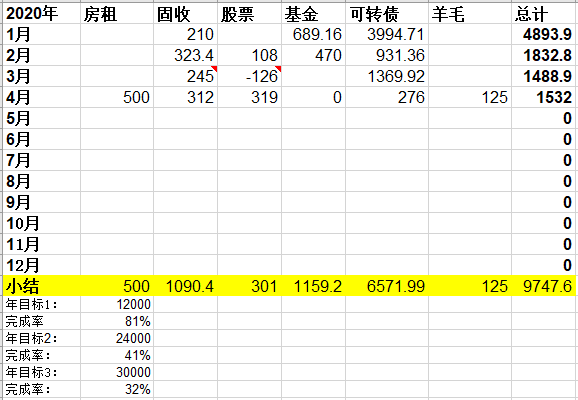Image resolution: width=578 pixels, height=400 pixels.
Task: Select the 32% completion rate cell
Action: [117, 389]
